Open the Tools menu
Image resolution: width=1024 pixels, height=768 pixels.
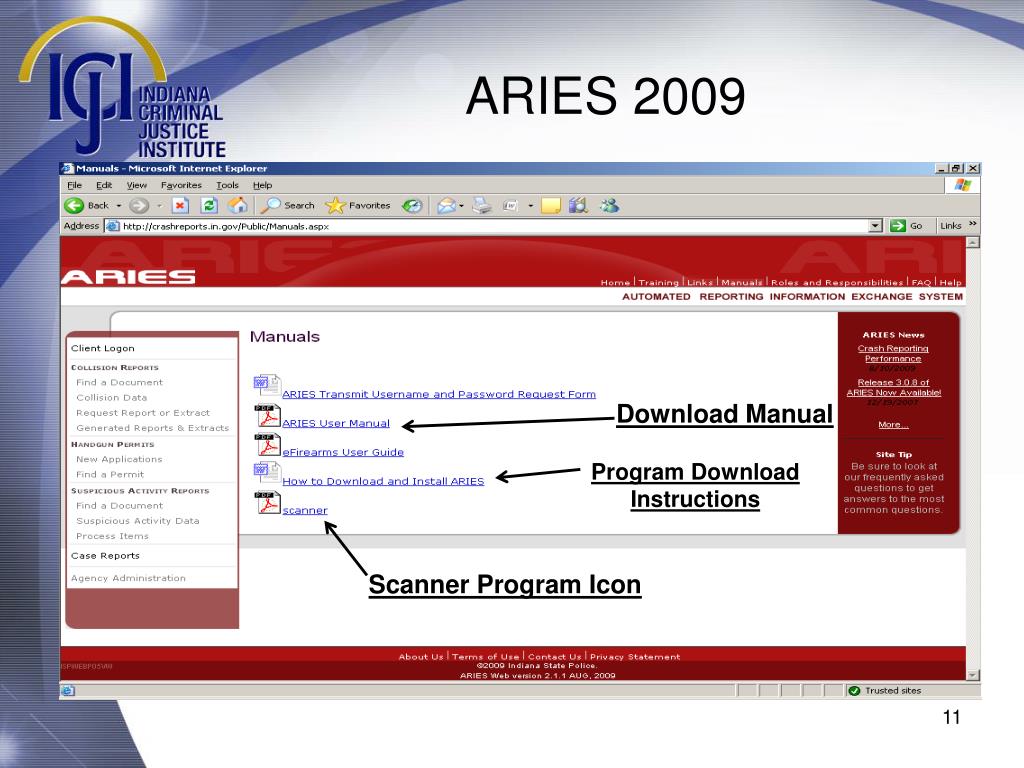coord(227,185)
